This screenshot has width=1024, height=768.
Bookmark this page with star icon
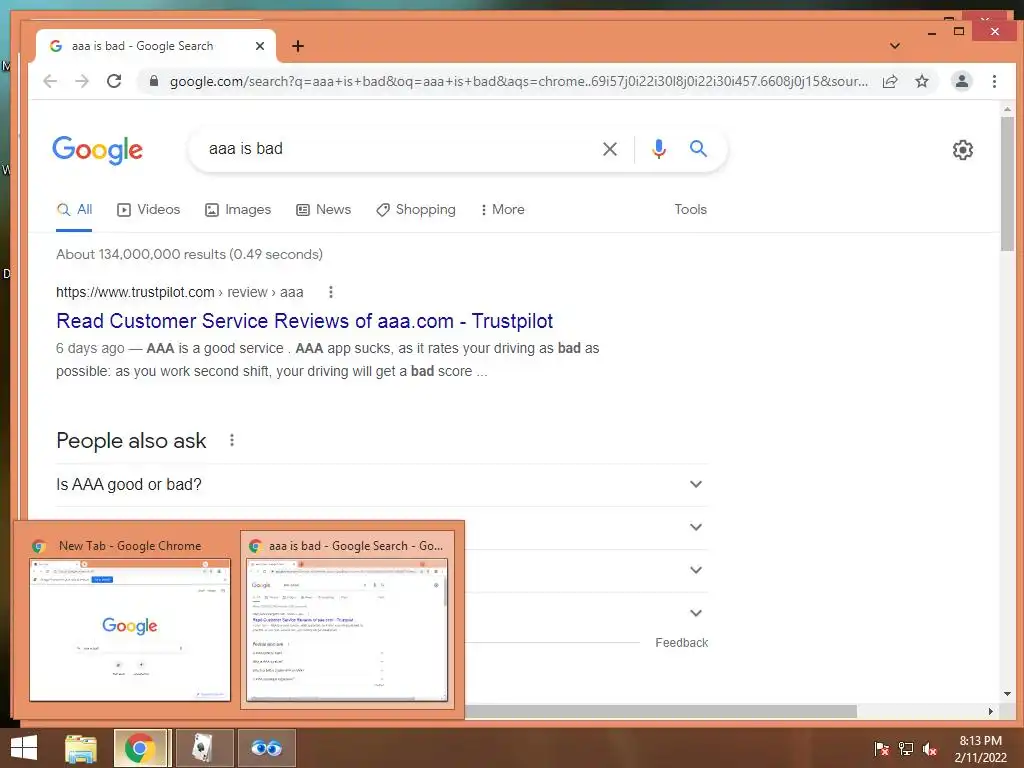click(x=921, y=81)
